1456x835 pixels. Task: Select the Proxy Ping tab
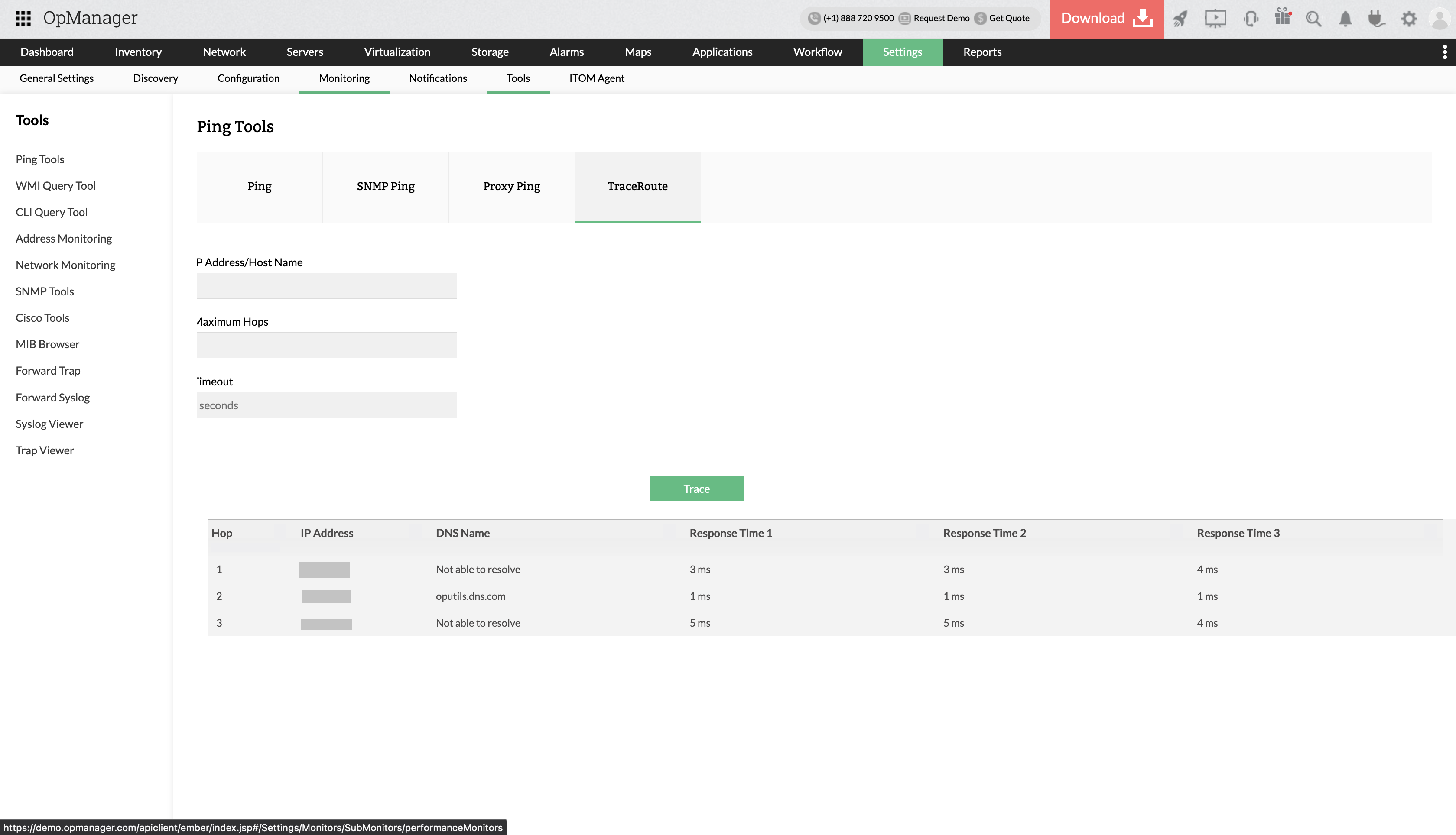[511, 186]
